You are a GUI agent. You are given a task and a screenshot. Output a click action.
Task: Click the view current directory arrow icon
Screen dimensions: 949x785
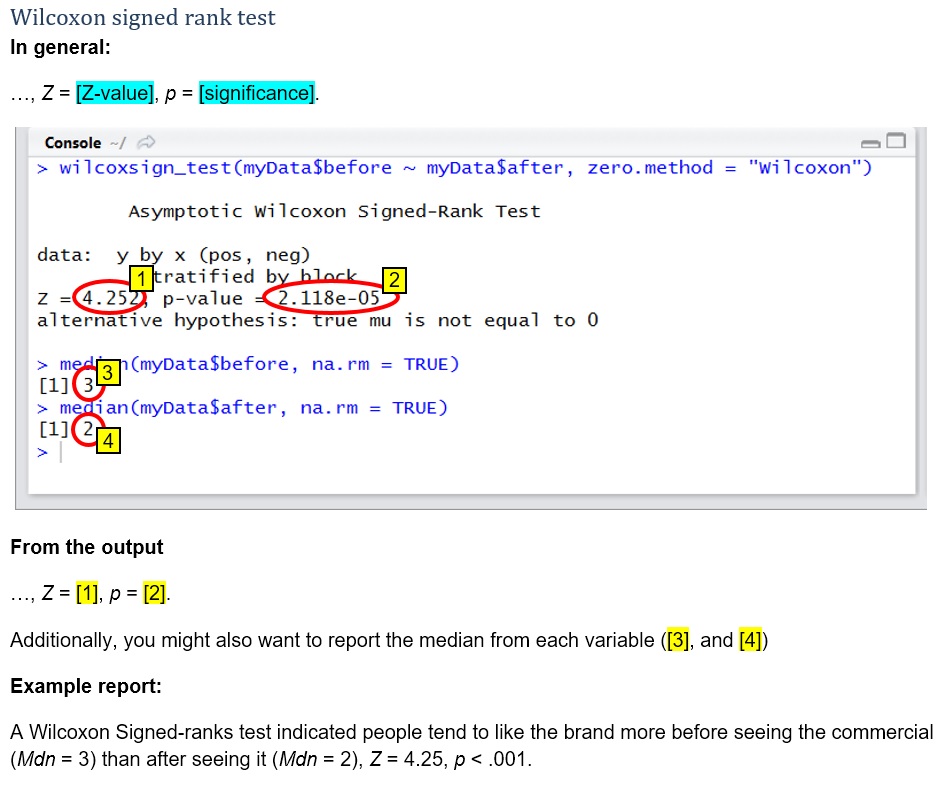pyautogui.click(x=146, y=143)
